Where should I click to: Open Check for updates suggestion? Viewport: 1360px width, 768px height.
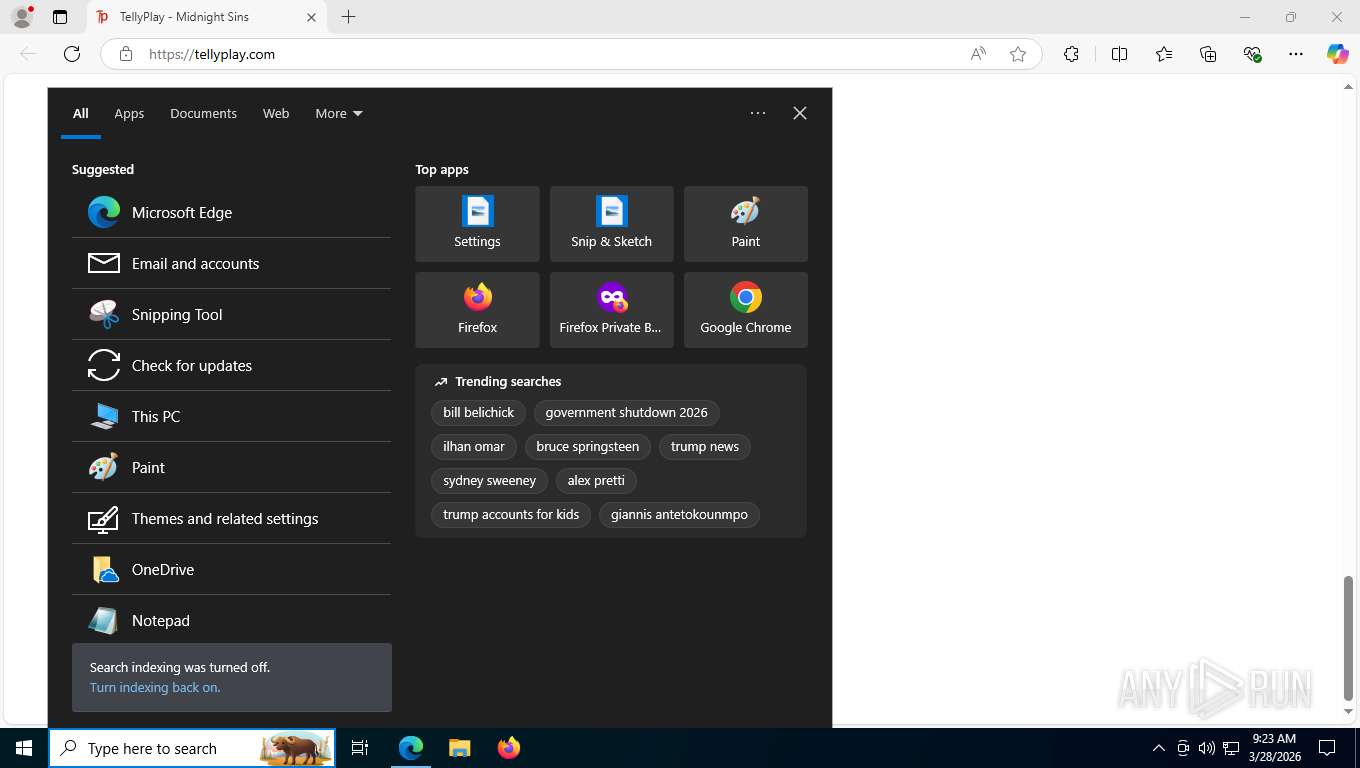tap(231, 365)
